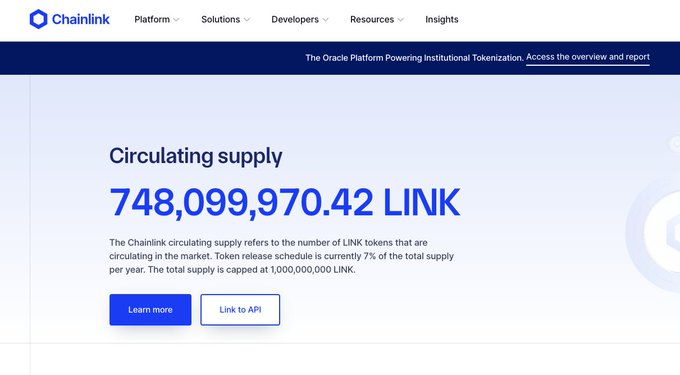This screenshot has width=680, height=375.
Task: Expand the Solutions dropdown chevron
Action: click(x=247, y=20)
